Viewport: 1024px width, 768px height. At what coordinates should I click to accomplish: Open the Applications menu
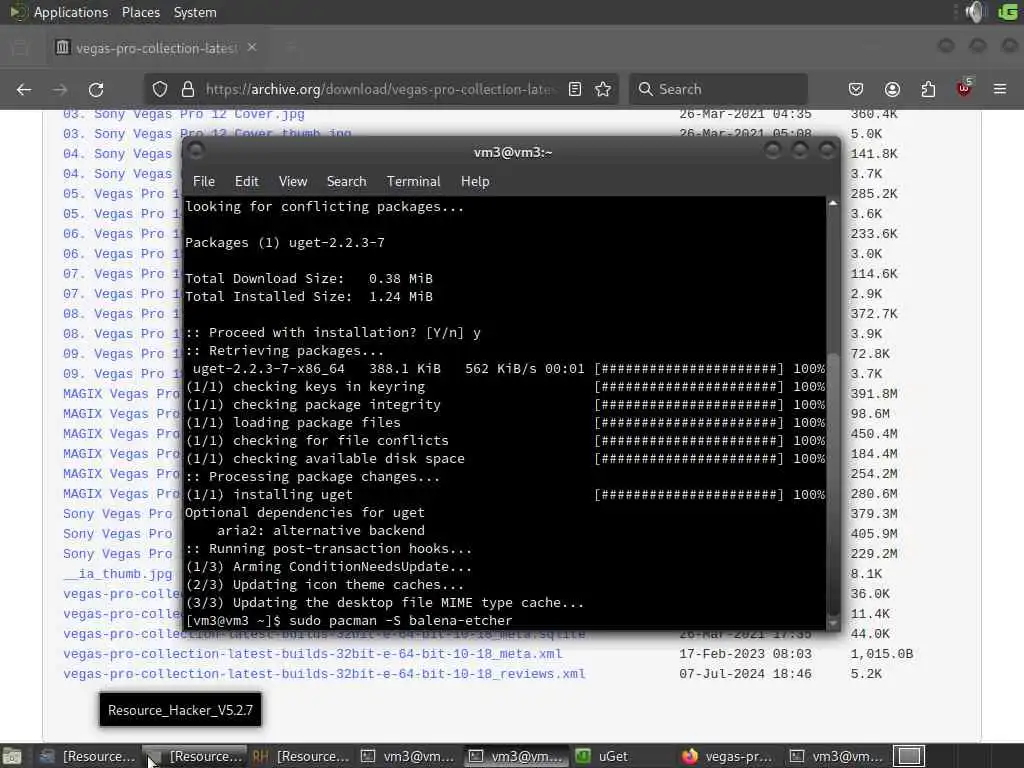71,12
